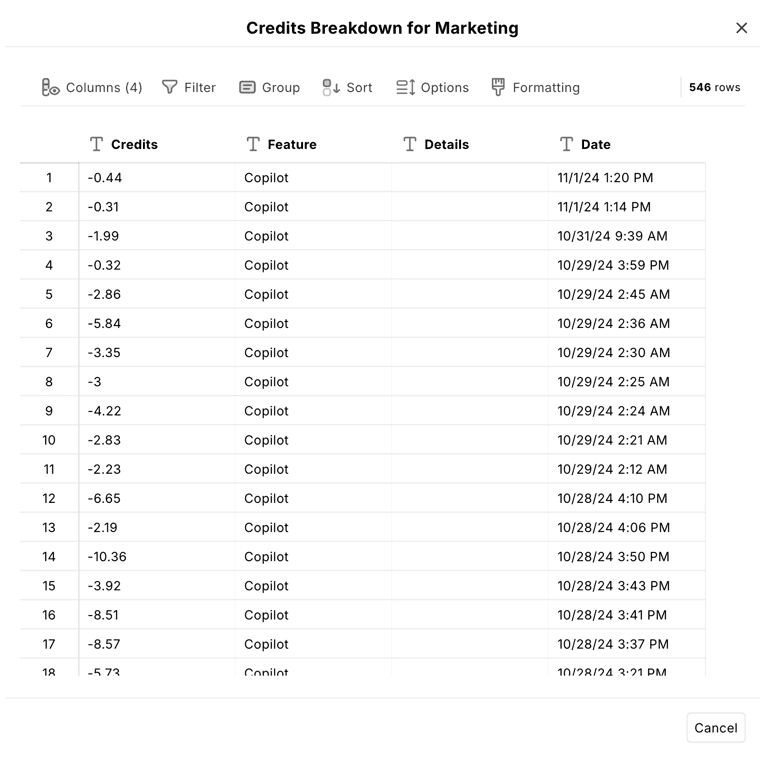
Task: Click the date 10/28/24 3:37 PM
Action: [613, 644]
